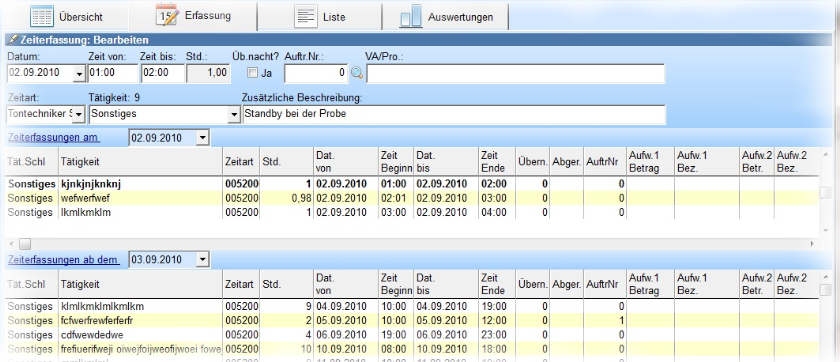The width and height of the screenshot is (840, 362).
Task: Click the Auftr.Nr. input field
Action: click(316, 73)
